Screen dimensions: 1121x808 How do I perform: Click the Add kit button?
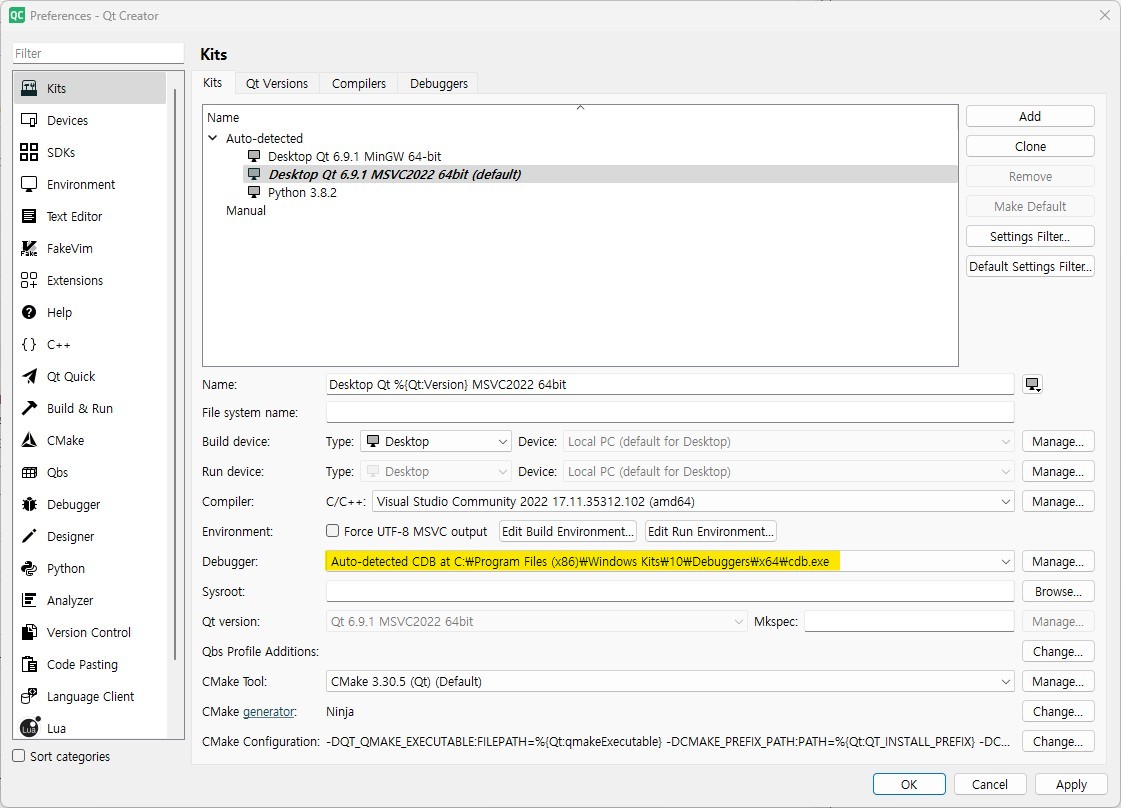1030,117
